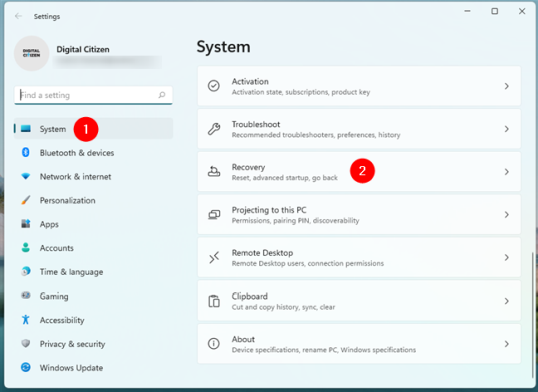Image resolution: width=538 pixels, height=392 pixels.
Task: Go to Network & internet
Action: tap(93, 176)
